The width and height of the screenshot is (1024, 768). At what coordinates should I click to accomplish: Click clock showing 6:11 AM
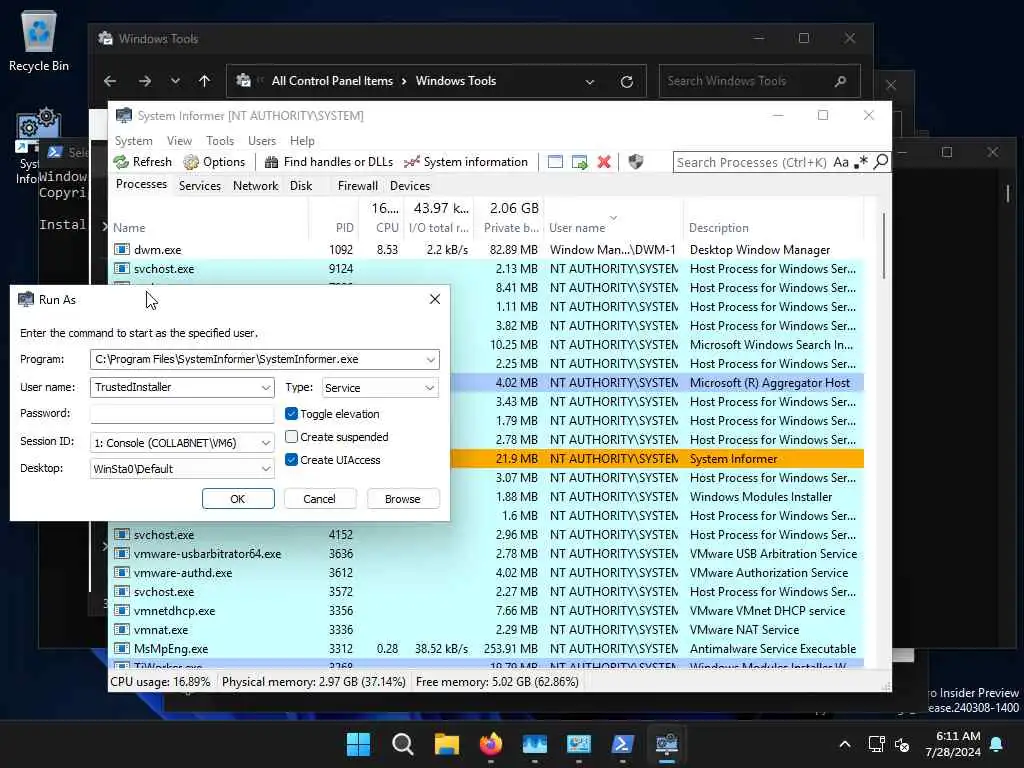957,736
